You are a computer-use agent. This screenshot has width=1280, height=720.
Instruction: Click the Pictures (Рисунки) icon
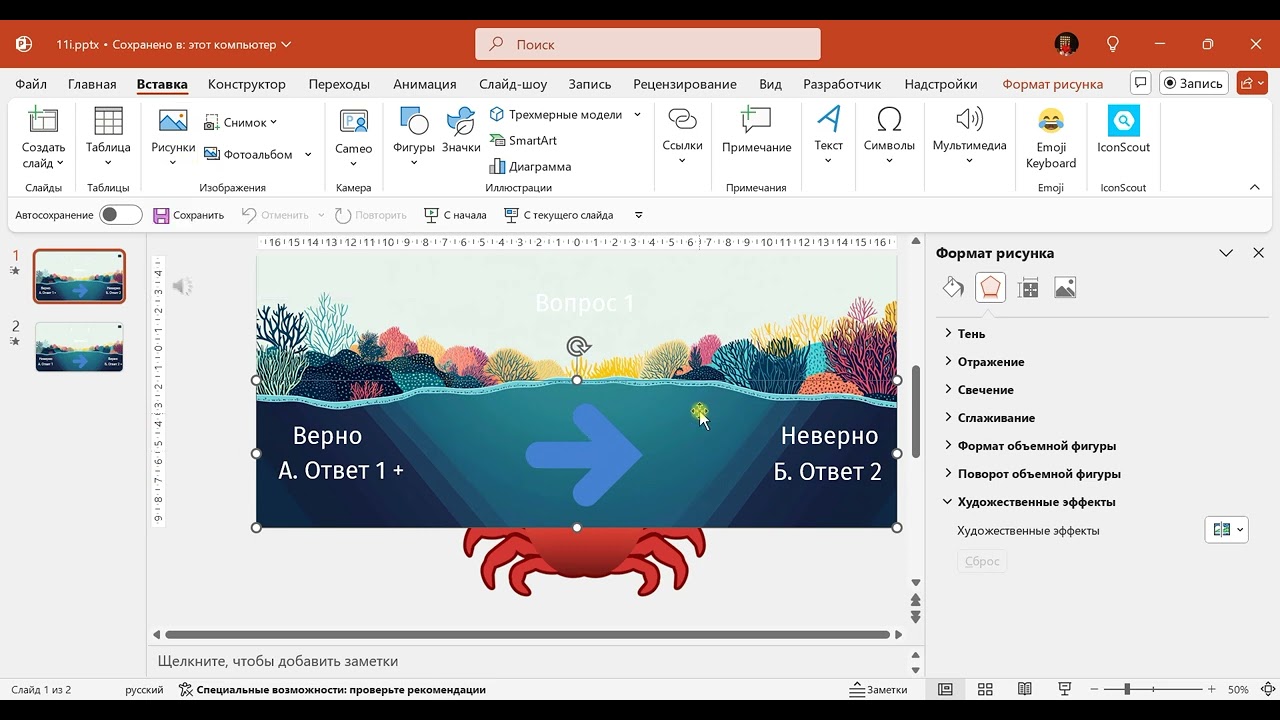click(173, 121)
